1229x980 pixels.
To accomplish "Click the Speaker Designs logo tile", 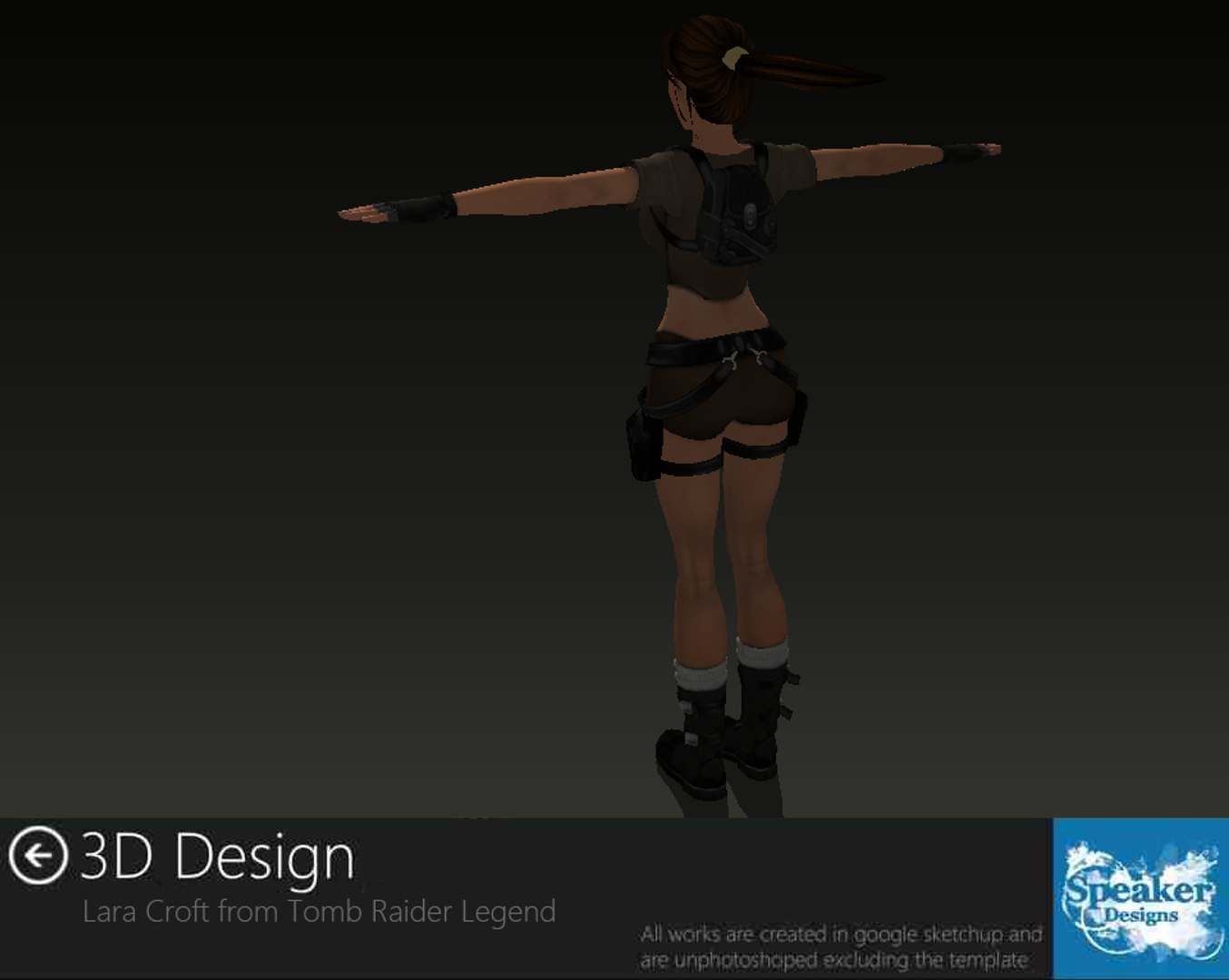I will (1140, 898).
